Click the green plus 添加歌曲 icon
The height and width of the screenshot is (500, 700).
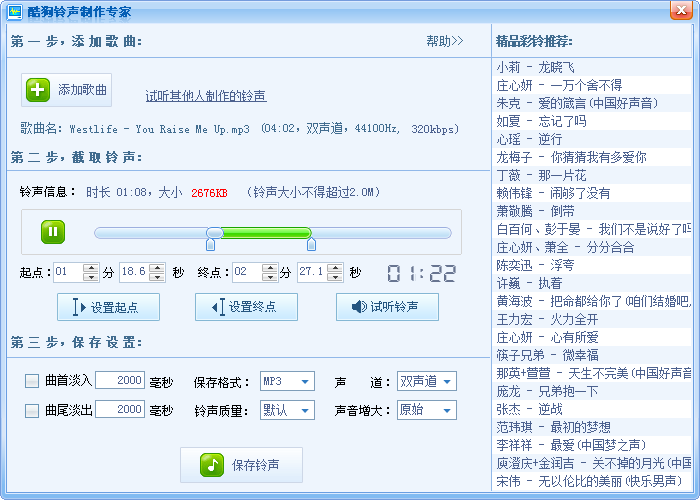point(38,90)
